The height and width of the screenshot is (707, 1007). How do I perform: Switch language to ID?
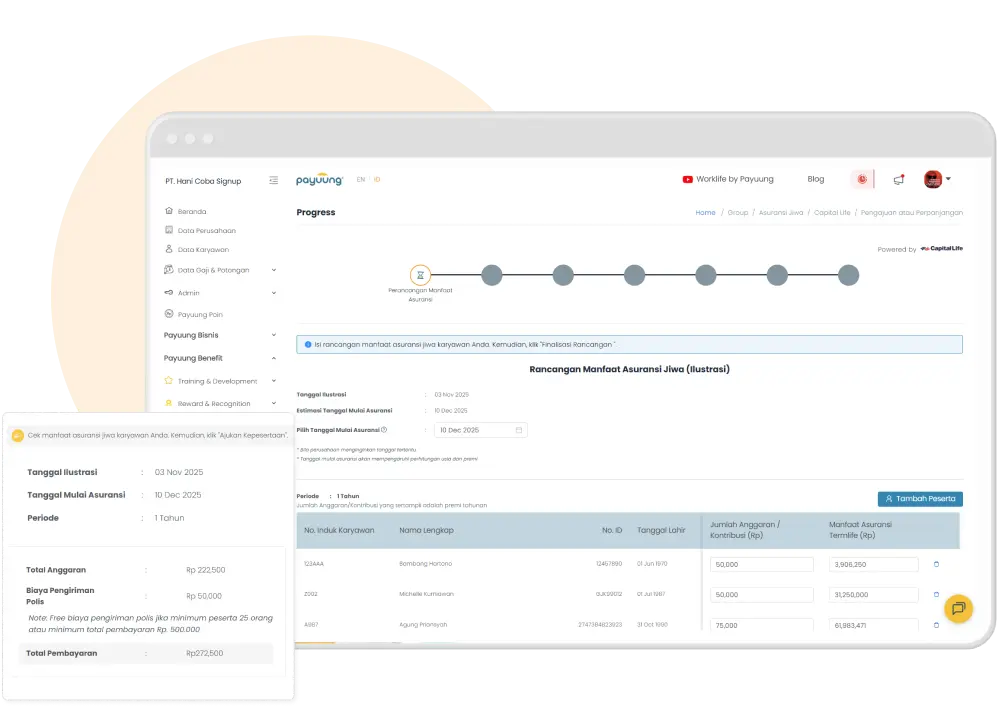tap(377, 180)
